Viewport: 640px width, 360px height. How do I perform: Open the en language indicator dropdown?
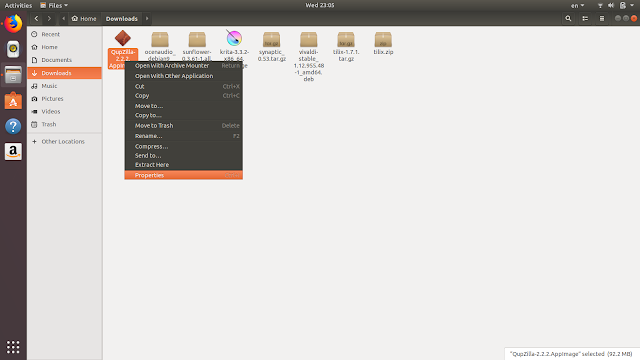[x=577, y=5]
